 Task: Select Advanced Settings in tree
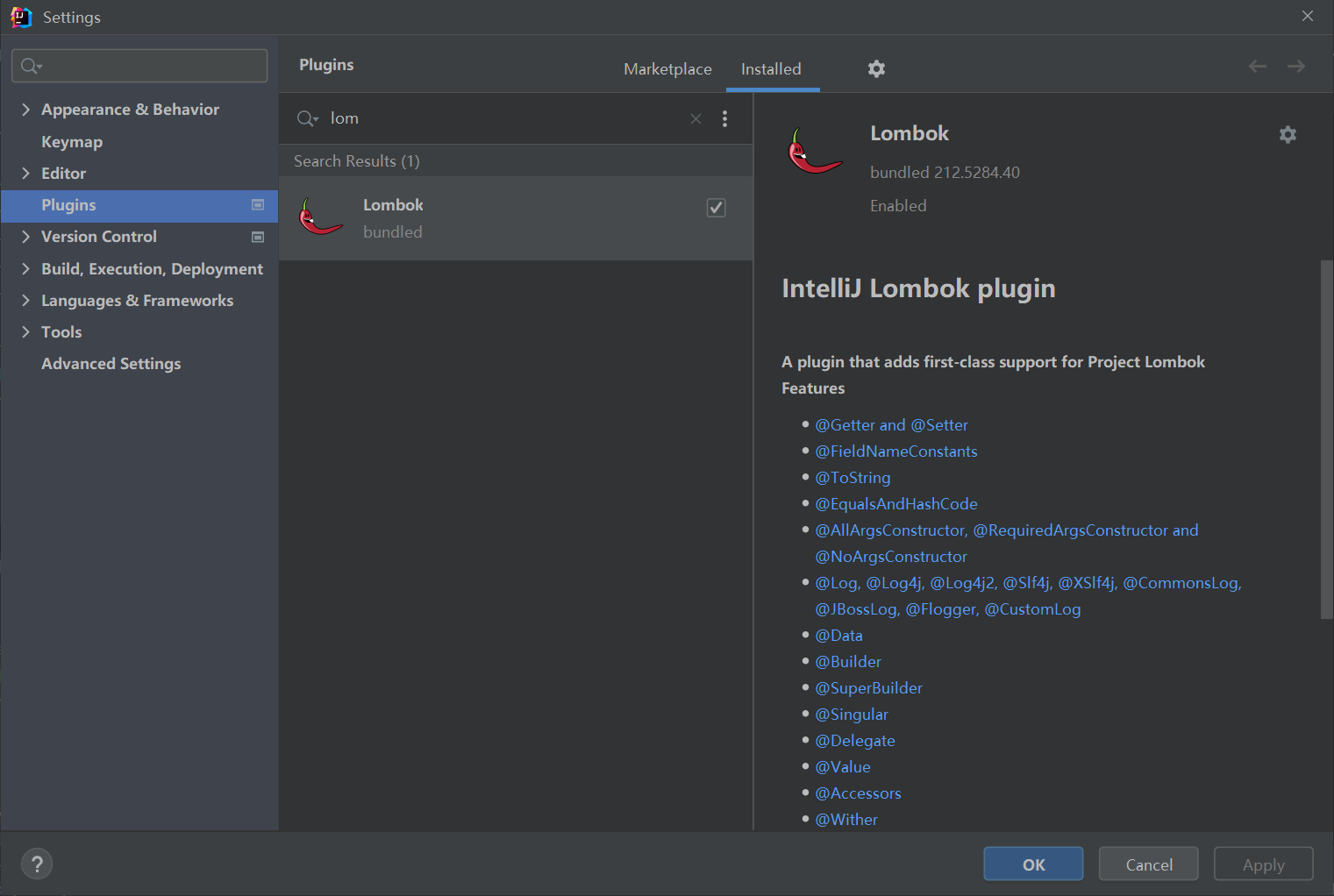click(x=111, y=363)
